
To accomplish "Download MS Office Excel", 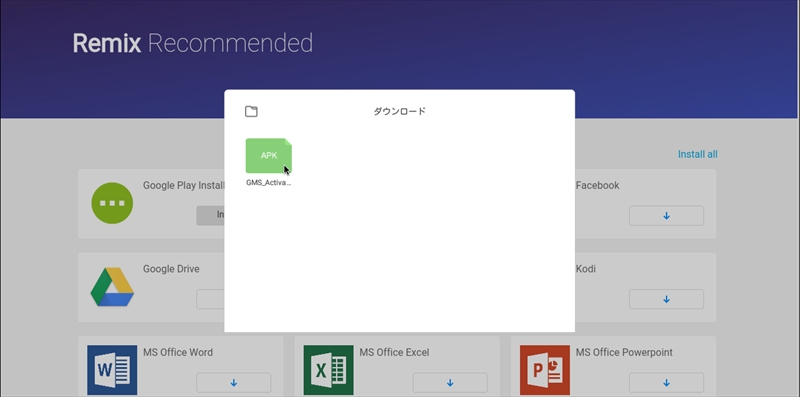I will coord(450,383).
